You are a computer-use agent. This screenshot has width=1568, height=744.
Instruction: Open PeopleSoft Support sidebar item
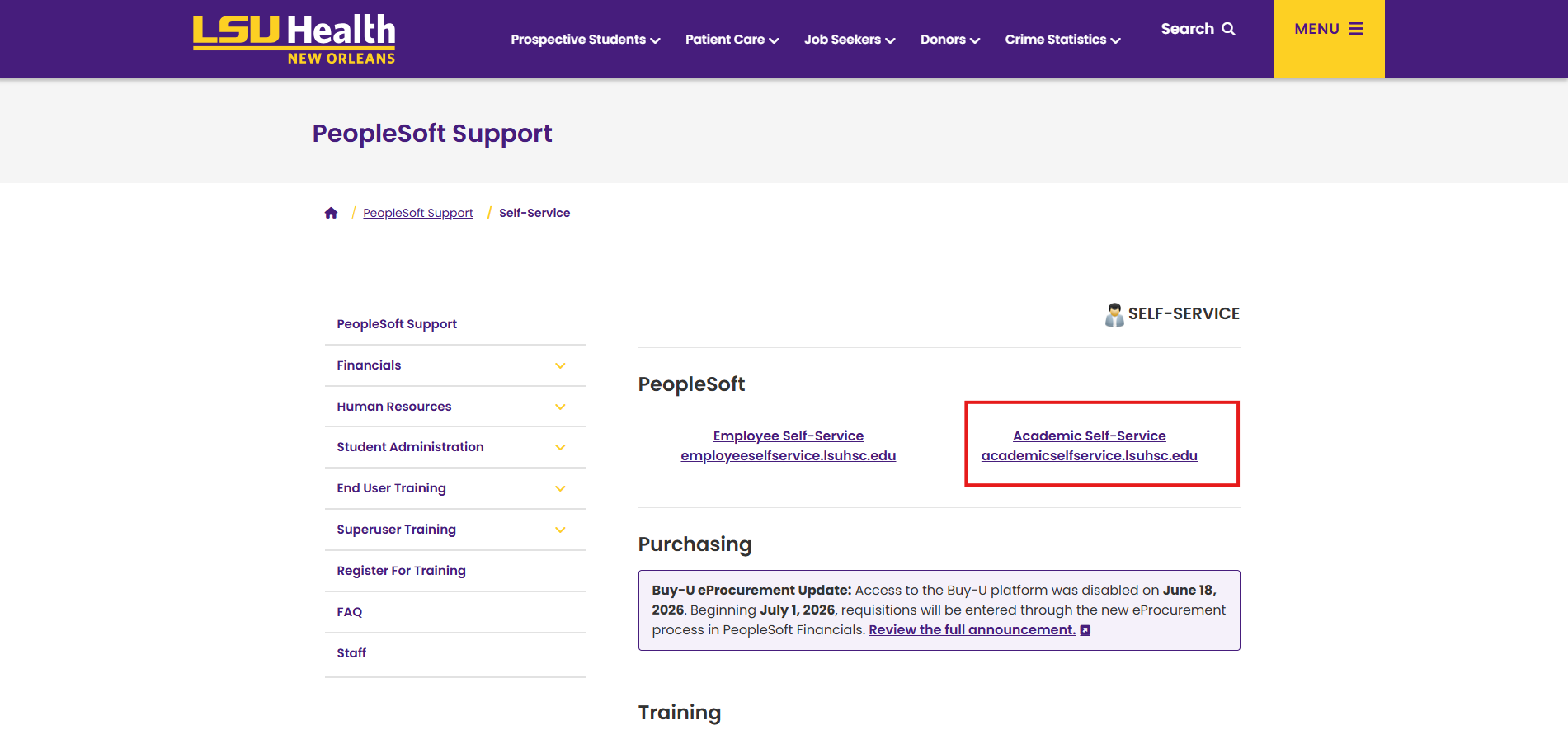397,324
